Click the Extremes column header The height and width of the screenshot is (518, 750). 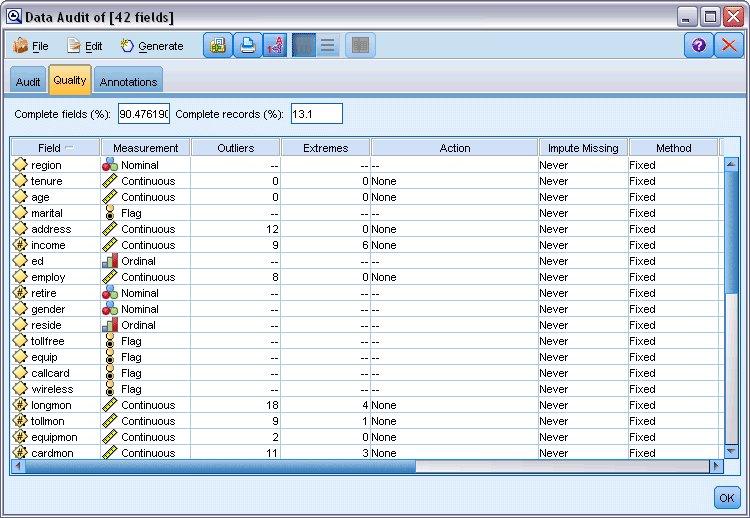pyautogui.click(x=325, y=148)
